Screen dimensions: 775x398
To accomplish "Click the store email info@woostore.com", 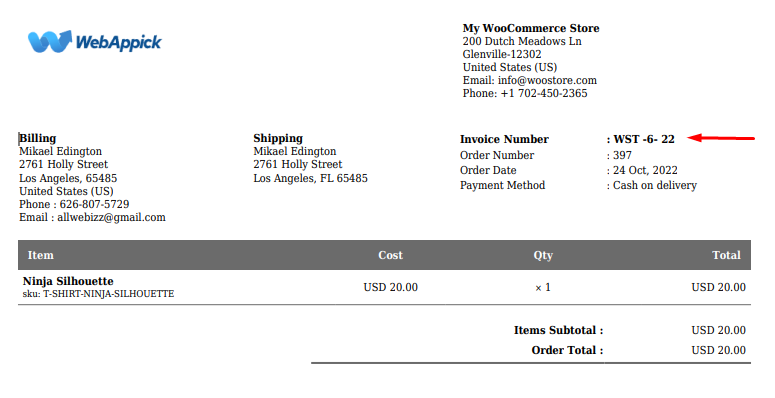I will [547, 81].
